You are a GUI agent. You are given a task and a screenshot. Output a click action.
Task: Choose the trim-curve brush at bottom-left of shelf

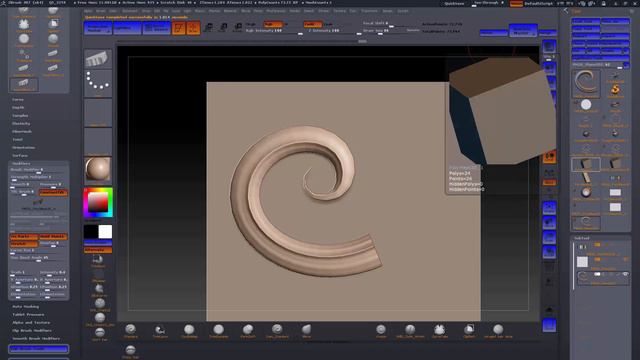131,351
